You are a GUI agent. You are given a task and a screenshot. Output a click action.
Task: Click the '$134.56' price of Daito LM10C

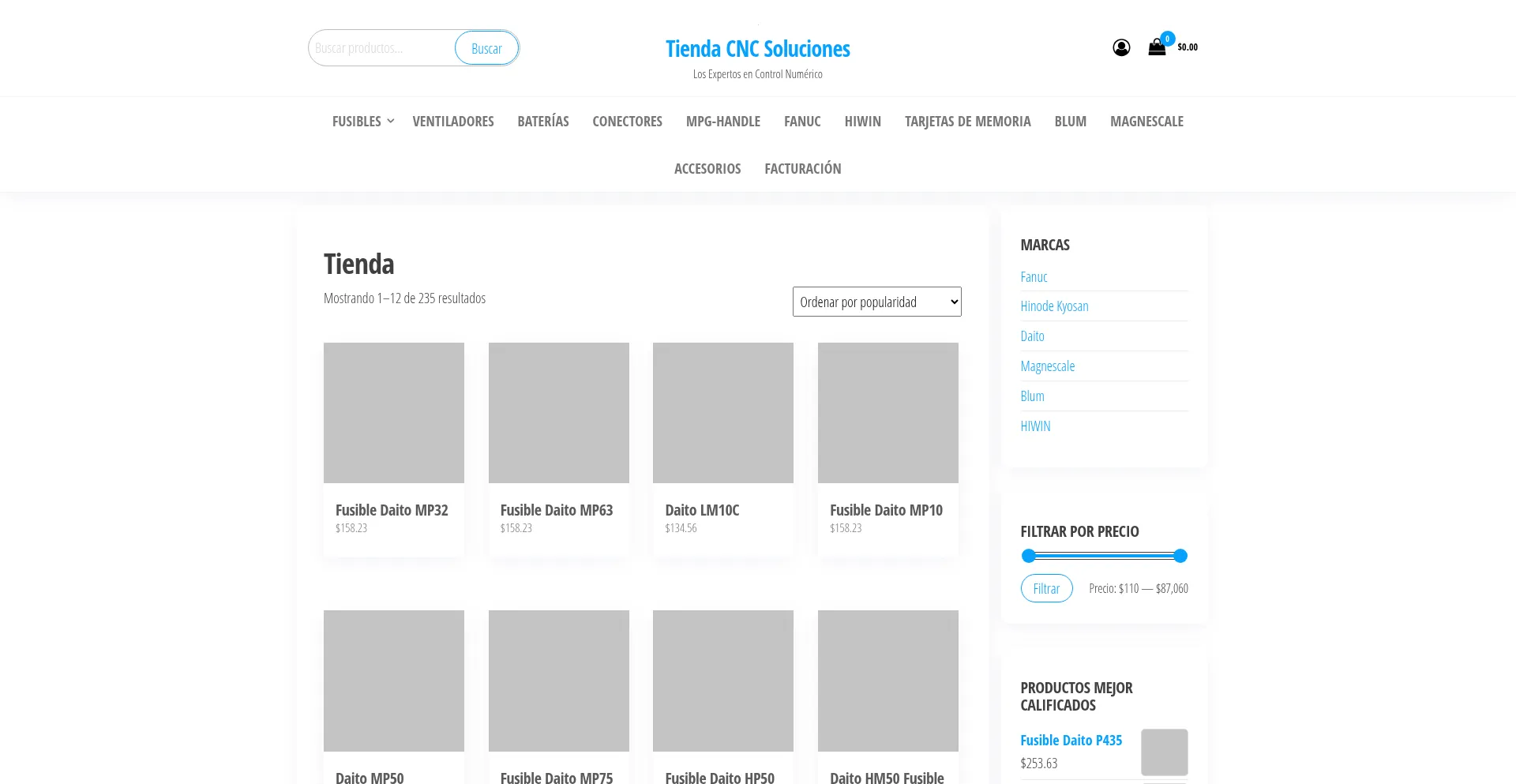click(x=681, y=528)
